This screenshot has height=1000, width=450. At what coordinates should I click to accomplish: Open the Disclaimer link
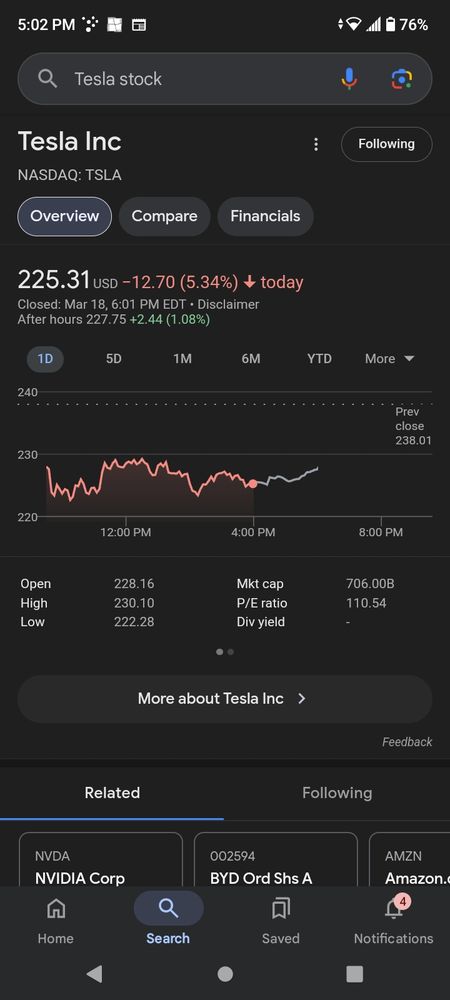(x=228, y=305)
